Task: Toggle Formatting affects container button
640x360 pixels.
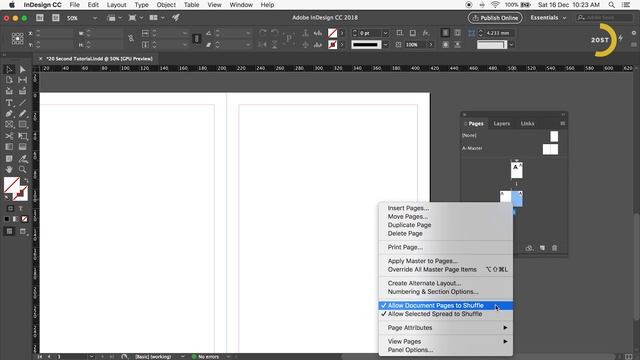Action: point(10,208)
